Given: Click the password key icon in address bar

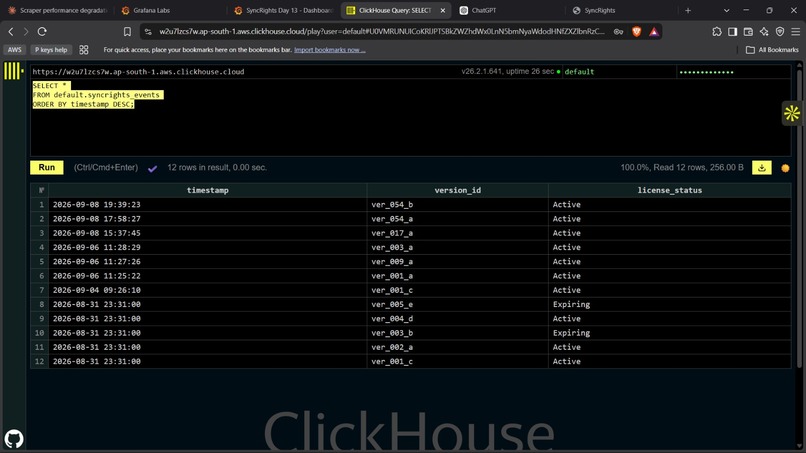Looking at the screenshot, I should [x=618, y=32].
